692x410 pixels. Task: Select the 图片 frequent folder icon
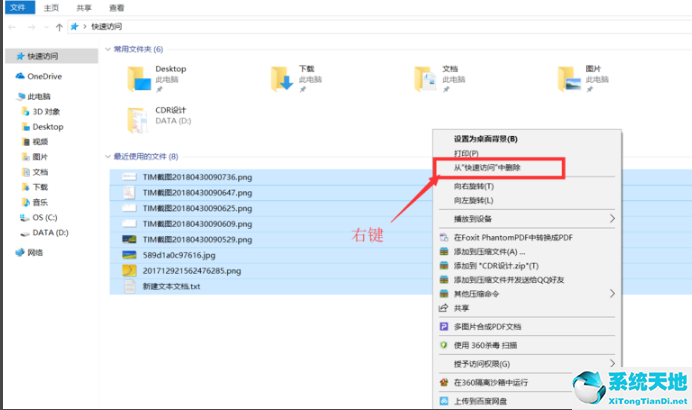tap(569, 79)
